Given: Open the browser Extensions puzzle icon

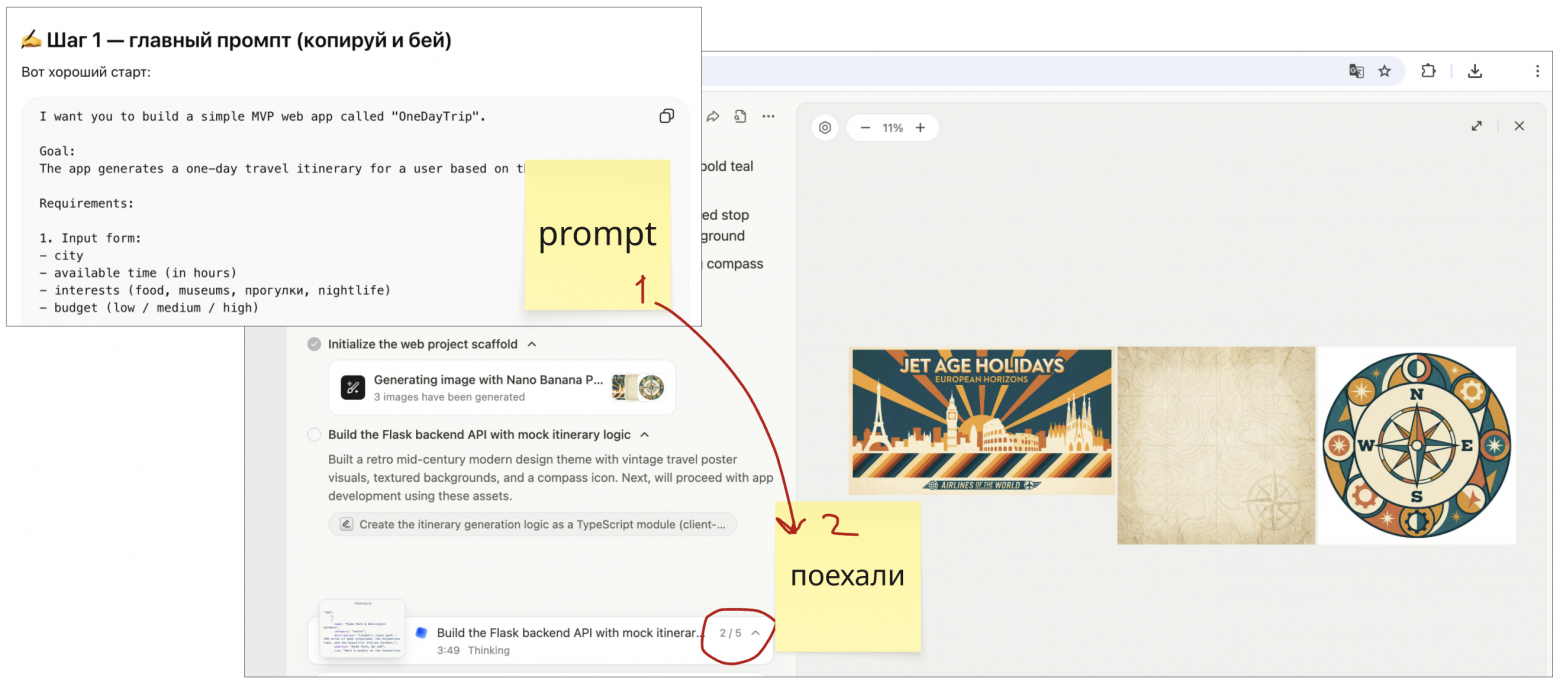Looking at the screenshot, I should 1428,71.
